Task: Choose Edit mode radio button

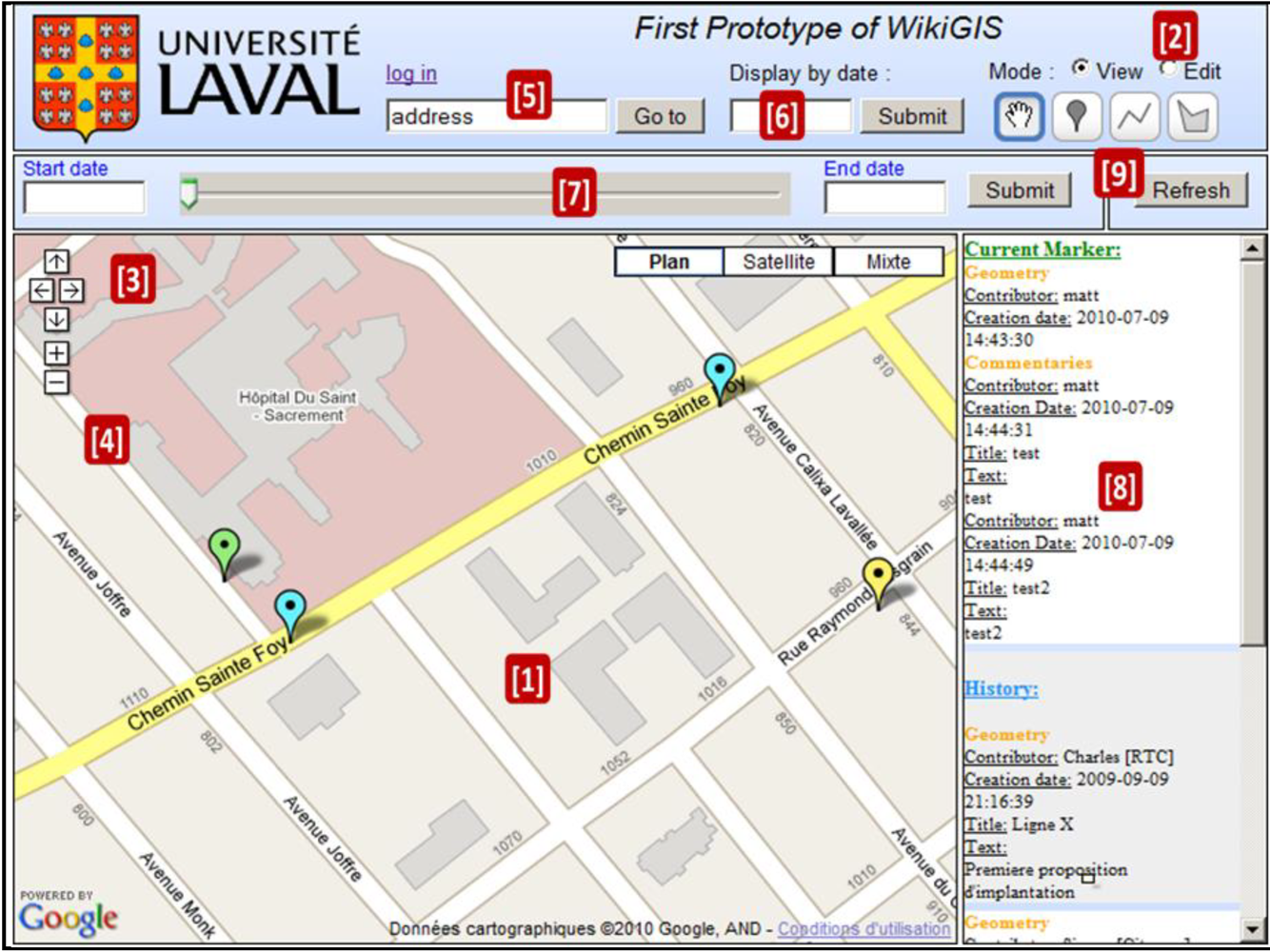Action: (1168, 69)
